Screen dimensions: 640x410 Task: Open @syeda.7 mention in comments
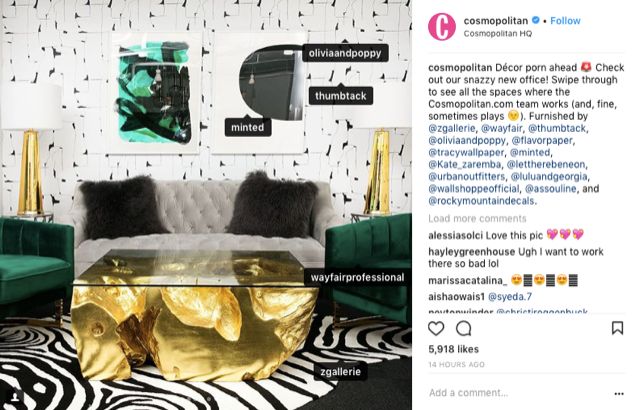point(510,297)
